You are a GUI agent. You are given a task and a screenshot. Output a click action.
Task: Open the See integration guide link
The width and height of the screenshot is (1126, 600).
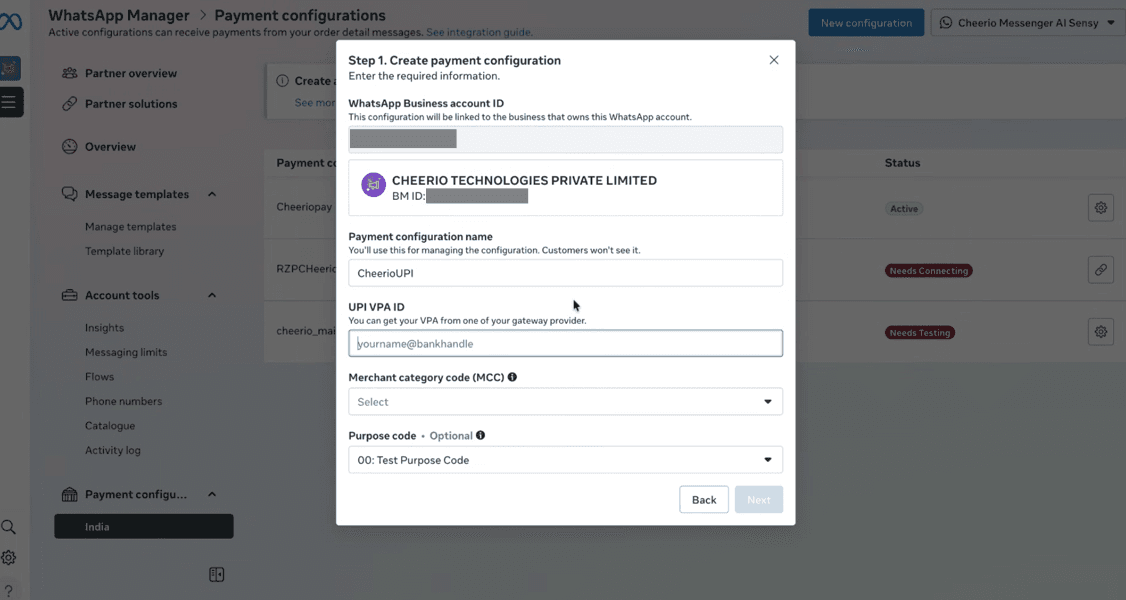(478, 32)
